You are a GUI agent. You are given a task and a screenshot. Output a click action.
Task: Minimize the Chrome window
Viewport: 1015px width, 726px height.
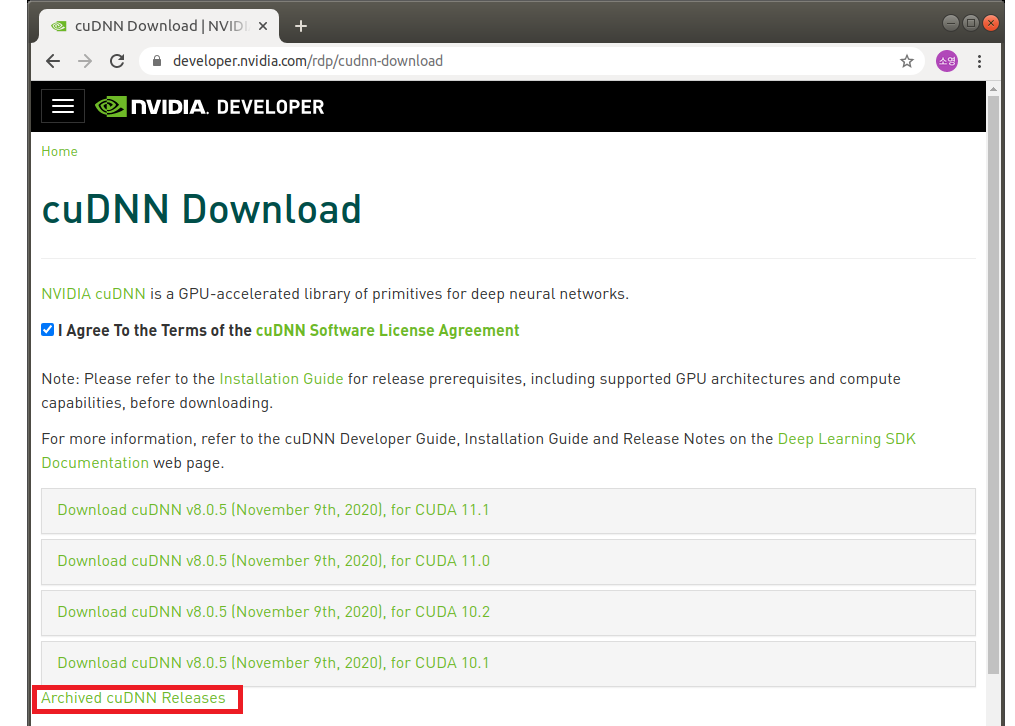click(950, 23)
